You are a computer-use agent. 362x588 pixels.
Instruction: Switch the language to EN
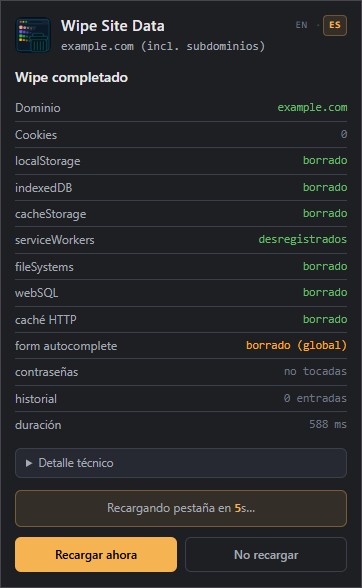(301, 25)
